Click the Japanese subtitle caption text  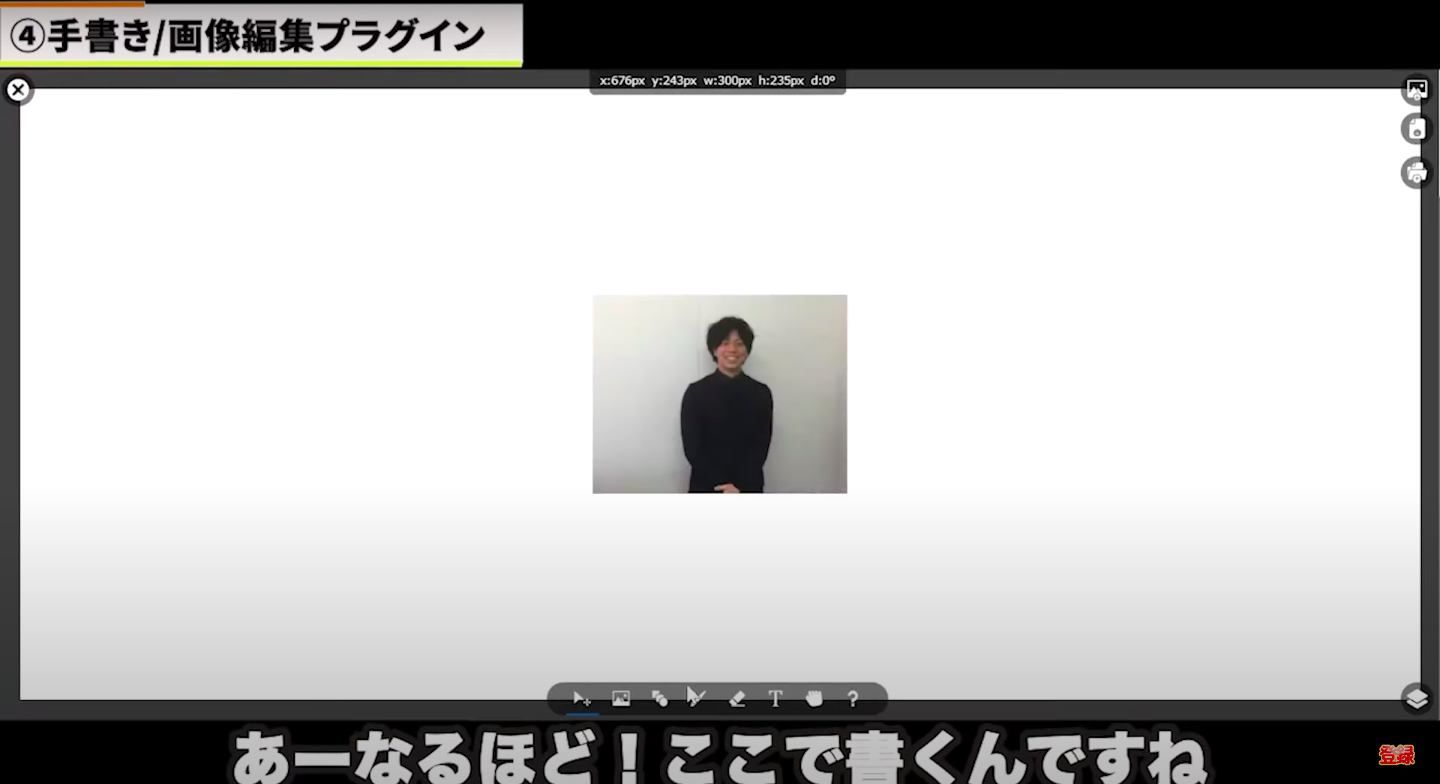[720, 758]
